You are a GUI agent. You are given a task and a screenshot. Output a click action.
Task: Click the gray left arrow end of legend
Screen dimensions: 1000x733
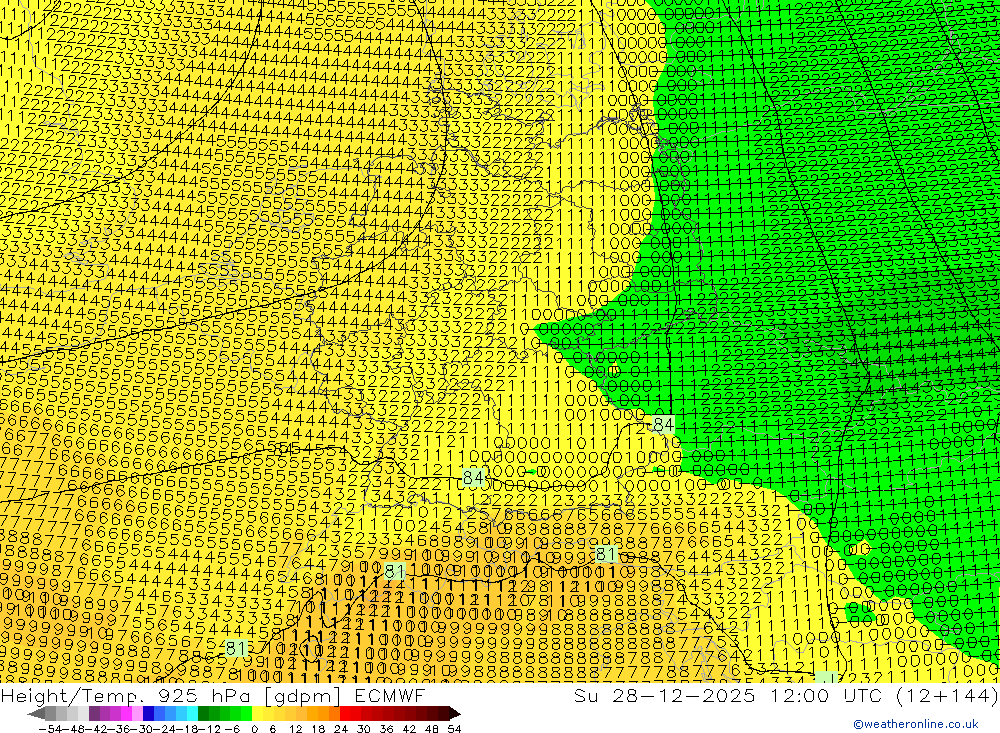coord(36,713)
